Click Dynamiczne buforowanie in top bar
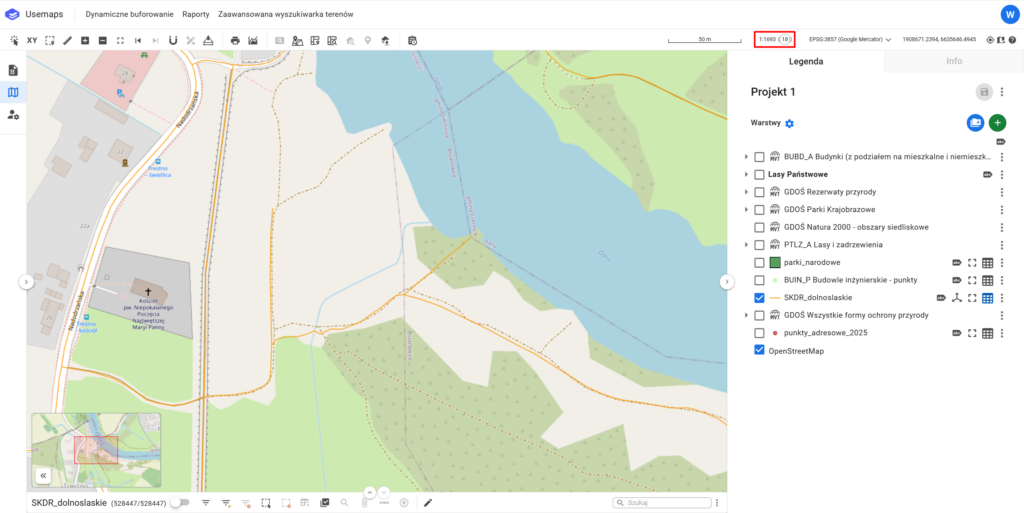1024x513 pixels. (129, 15)
